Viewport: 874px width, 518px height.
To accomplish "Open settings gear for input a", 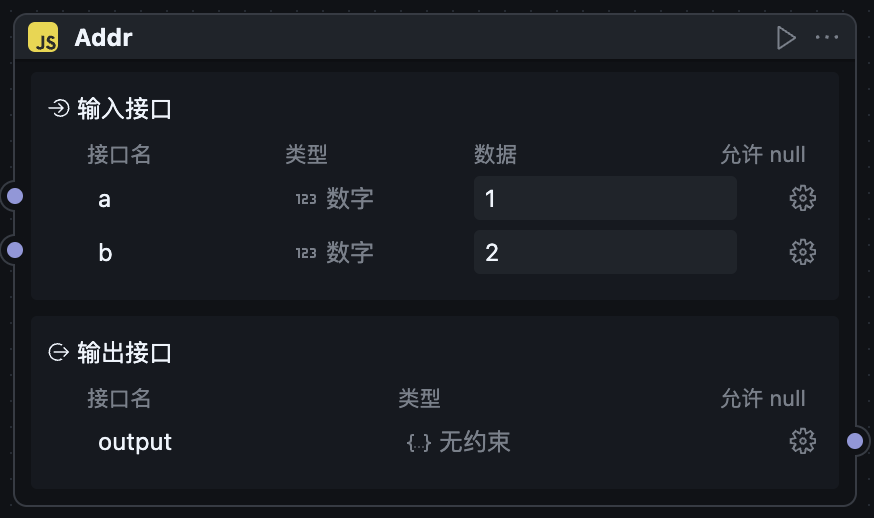I will [802, 198].
